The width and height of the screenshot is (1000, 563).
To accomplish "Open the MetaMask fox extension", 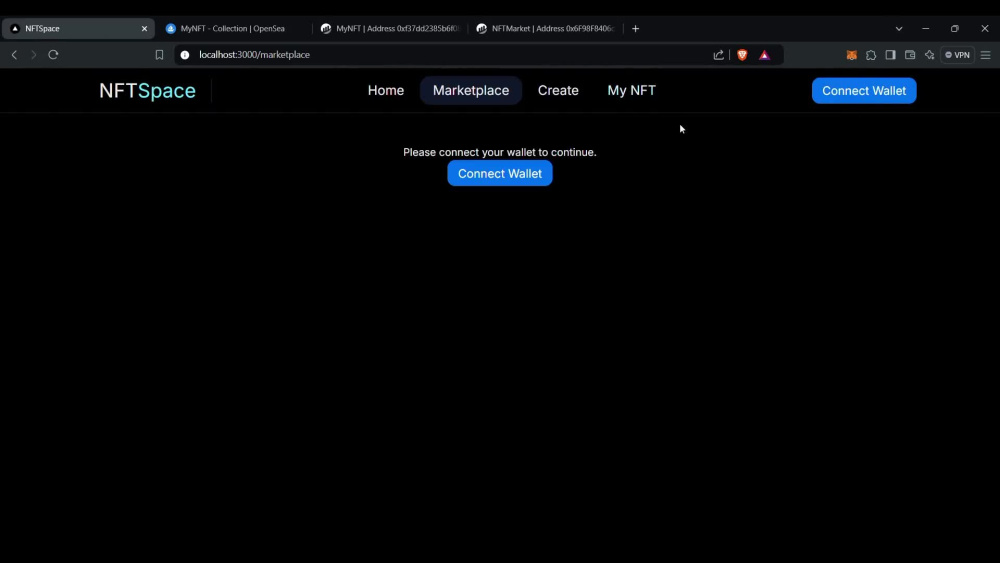I will (x=851, y=55).
